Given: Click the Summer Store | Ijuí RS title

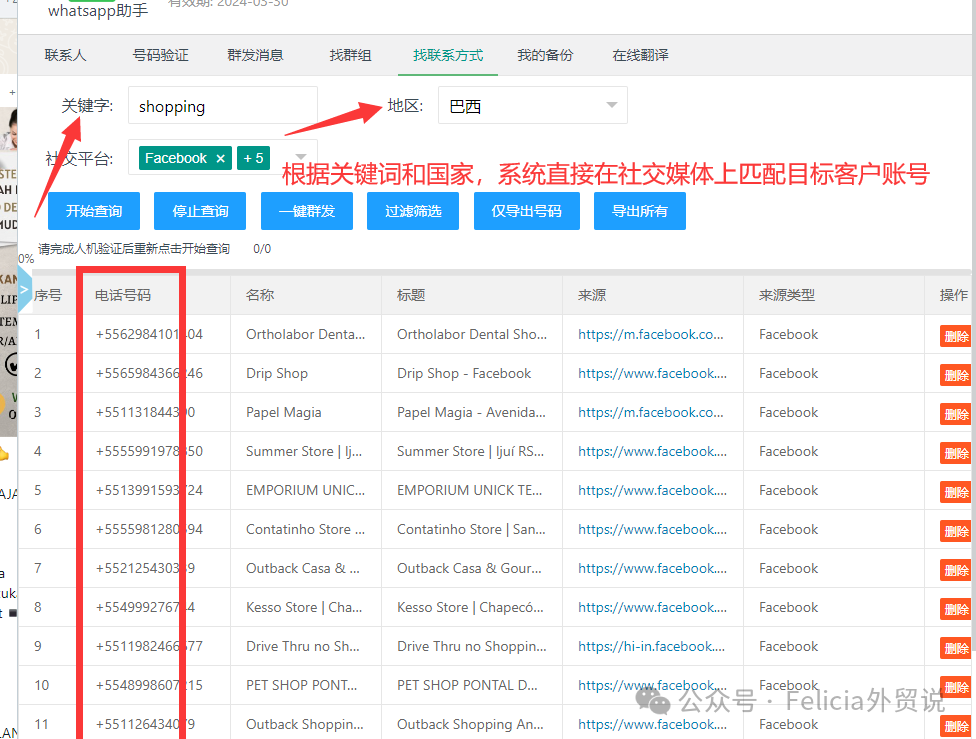Looking at the screenshot, I should coord(470,451).
